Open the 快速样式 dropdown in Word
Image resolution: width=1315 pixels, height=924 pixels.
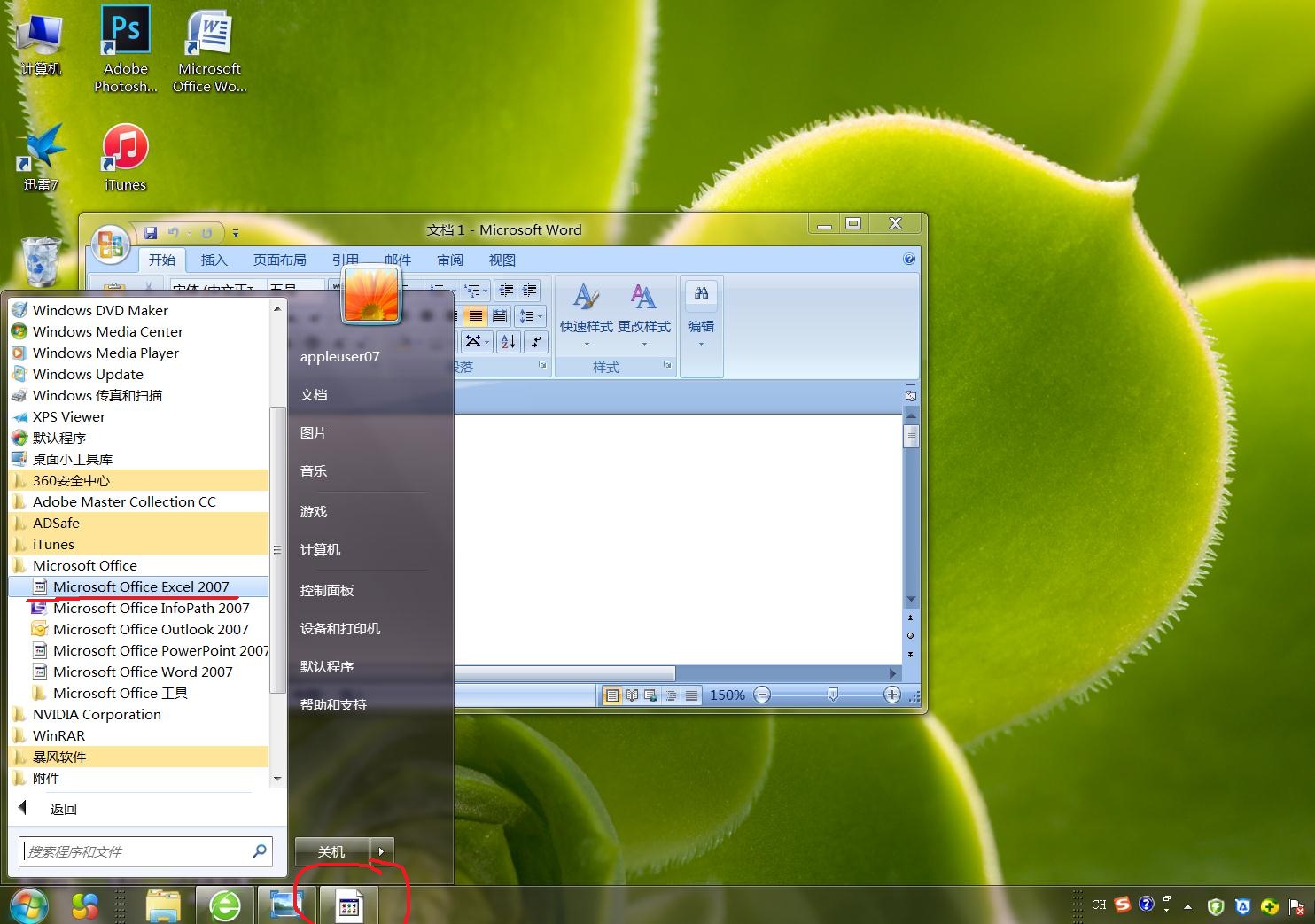586,314
